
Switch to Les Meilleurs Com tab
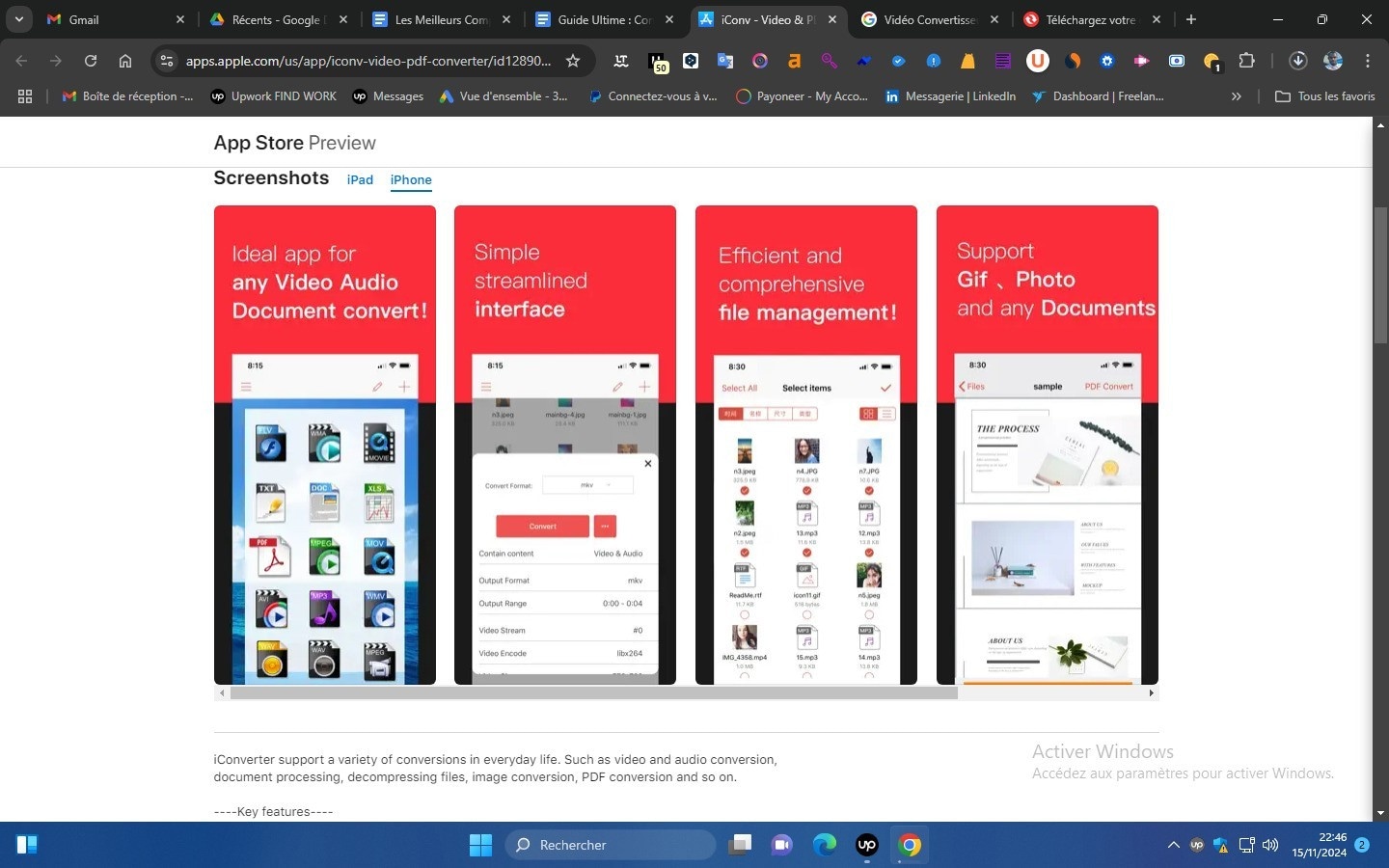(x=442, y=19)
